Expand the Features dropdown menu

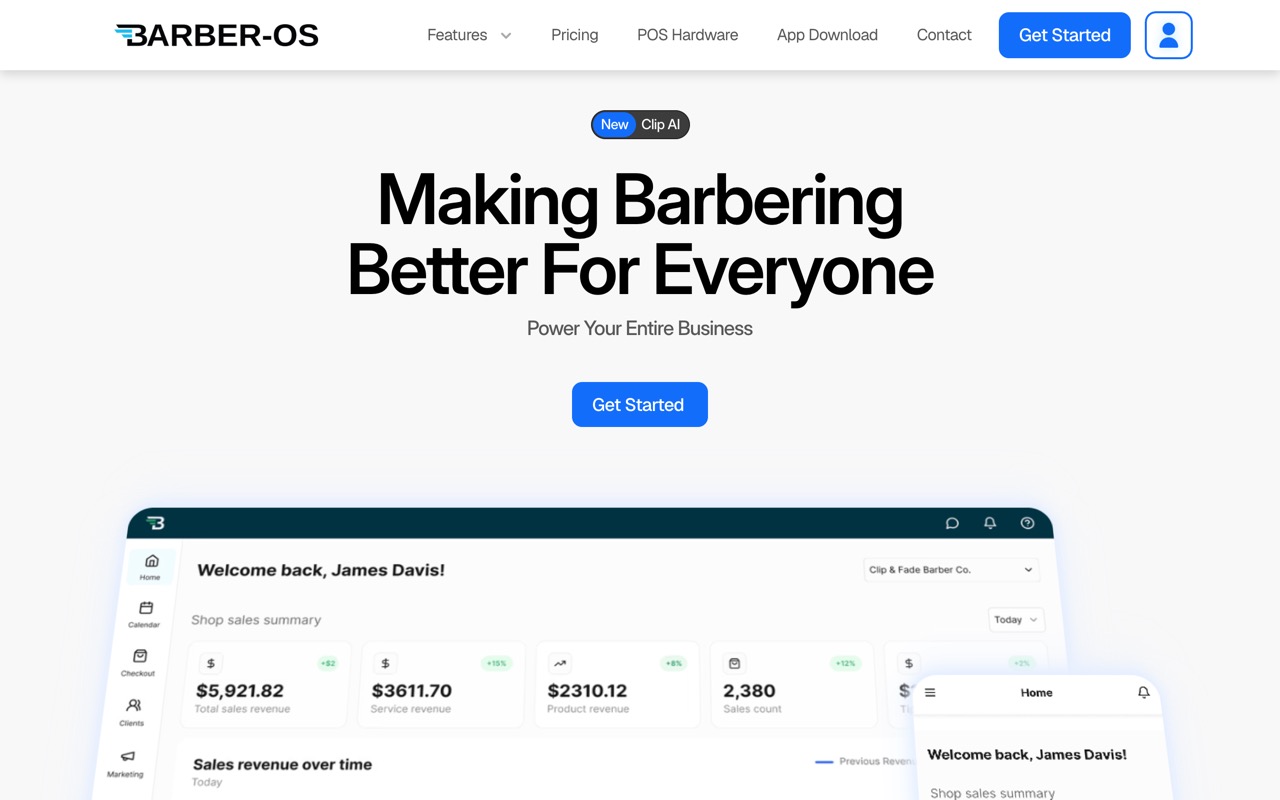click(x=469, y=35)
